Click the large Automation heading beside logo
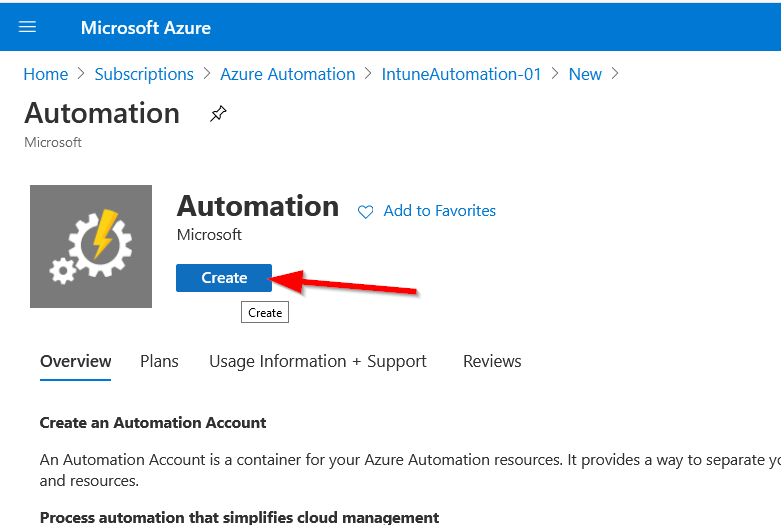This screenshot has width=781, height=525. [x=258, y=206]
